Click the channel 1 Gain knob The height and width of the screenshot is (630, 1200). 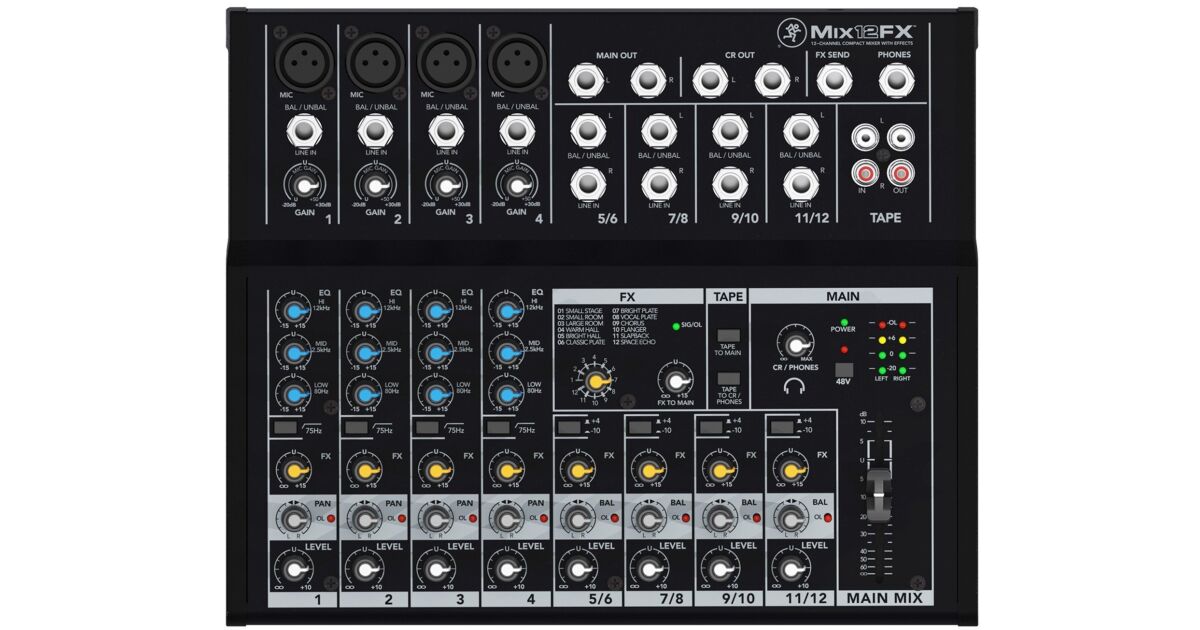pos(304,184)
